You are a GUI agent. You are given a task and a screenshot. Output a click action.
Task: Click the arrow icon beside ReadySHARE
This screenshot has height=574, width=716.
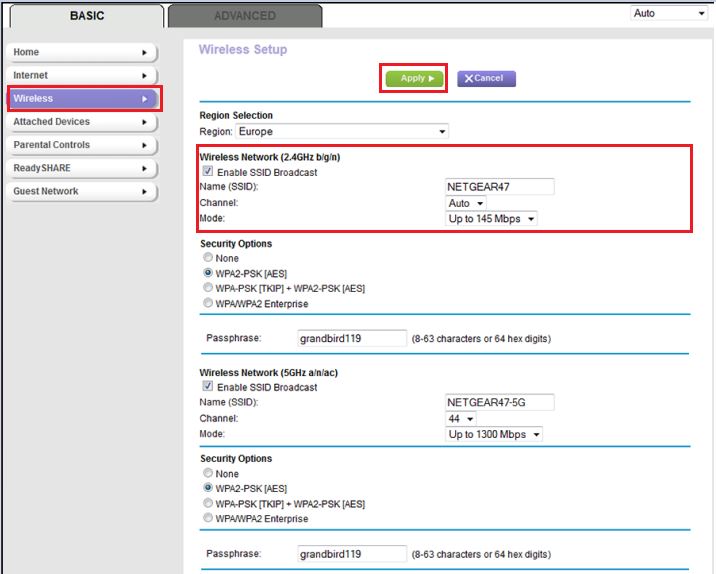(x=144, y=168)
